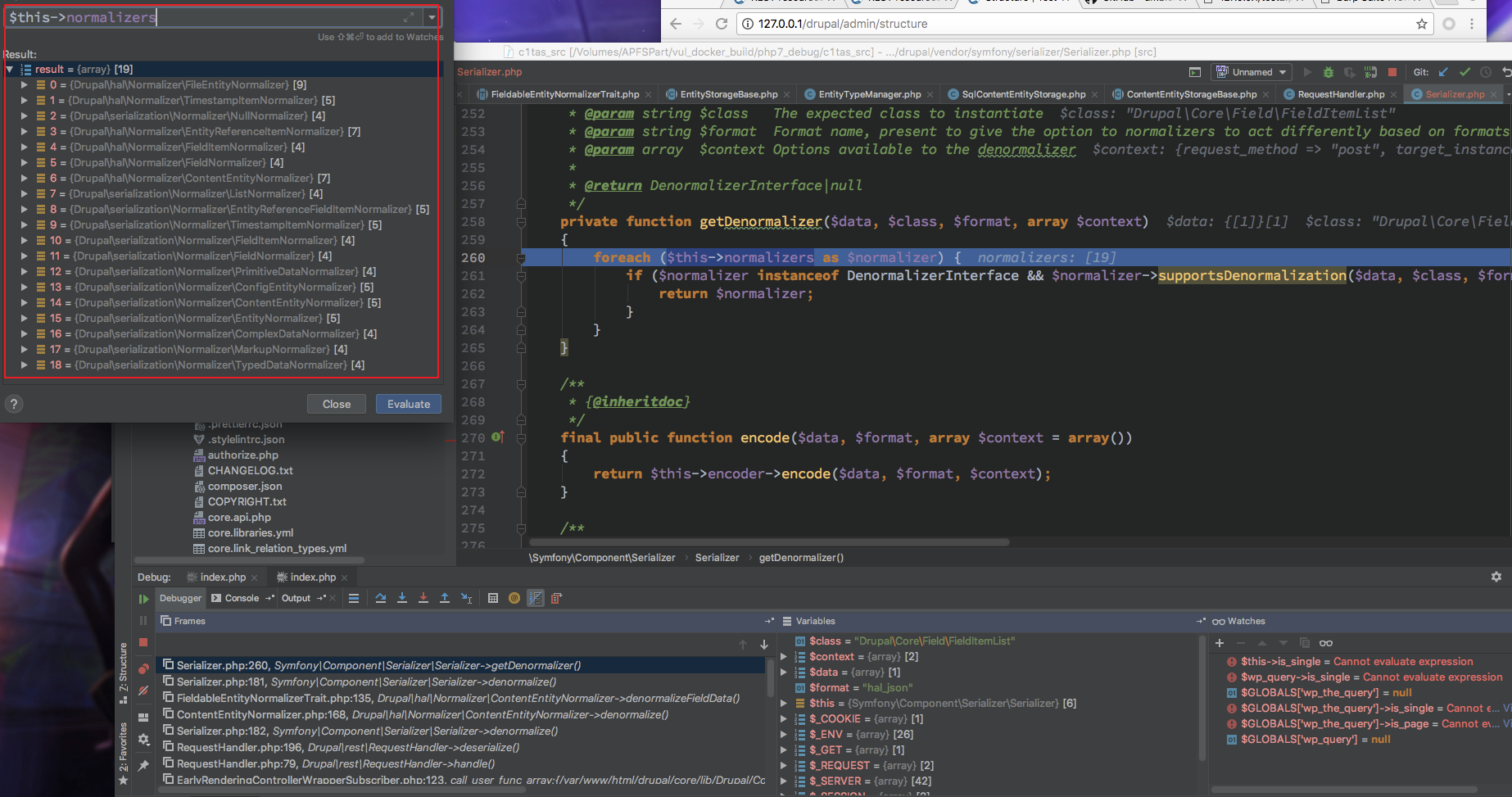Click the expression input field with $this->normalizers
The width and height of the screenshot is (1512, 797).
tap(205, 17)
